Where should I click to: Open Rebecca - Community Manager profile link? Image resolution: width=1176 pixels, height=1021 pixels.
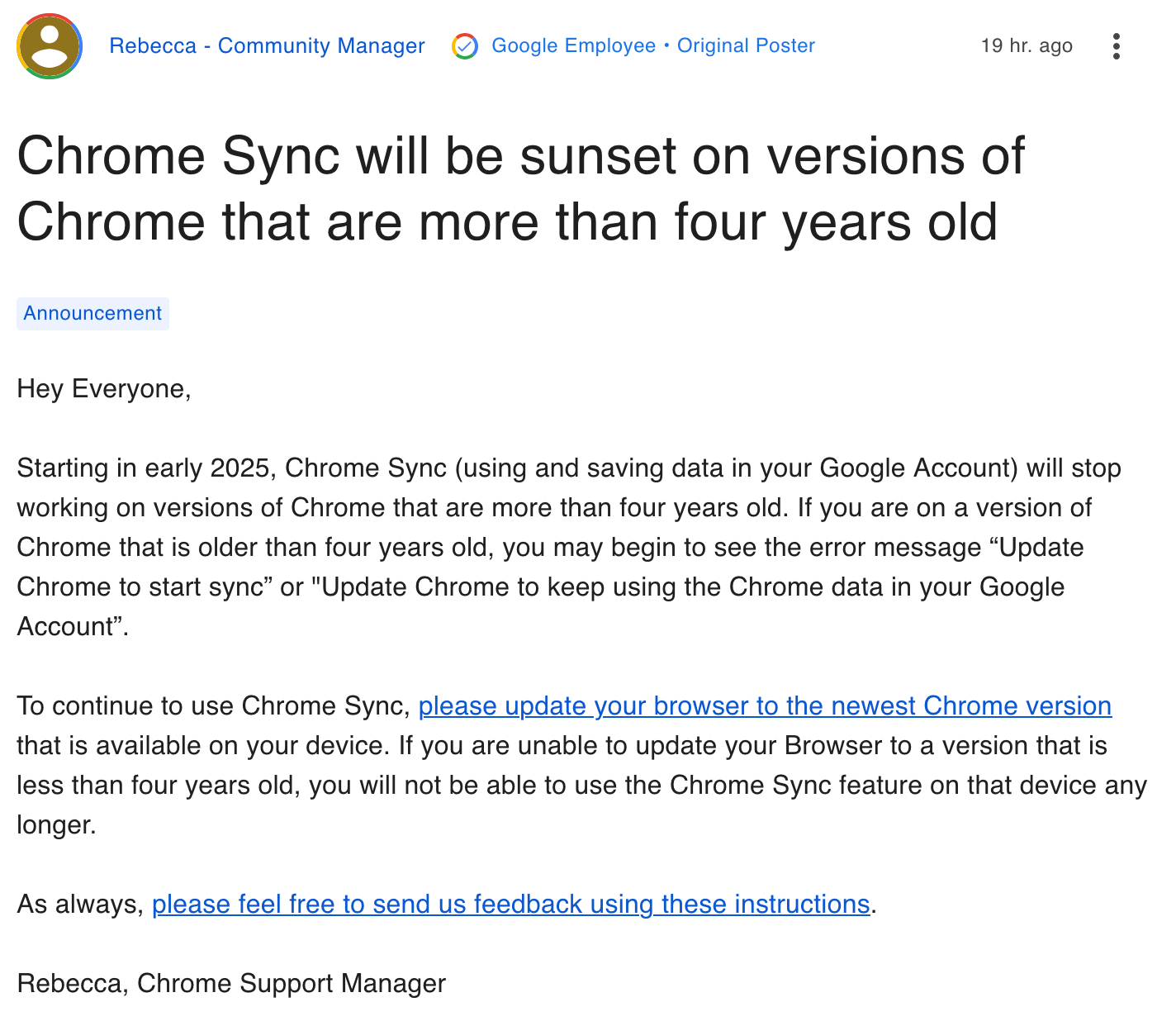(267, 45)
